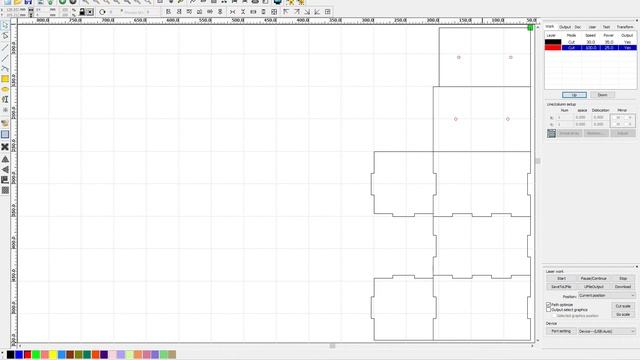Open the array grid tool in left toolbar
This screenshot has width=640, height=360.
coord(5,190)
